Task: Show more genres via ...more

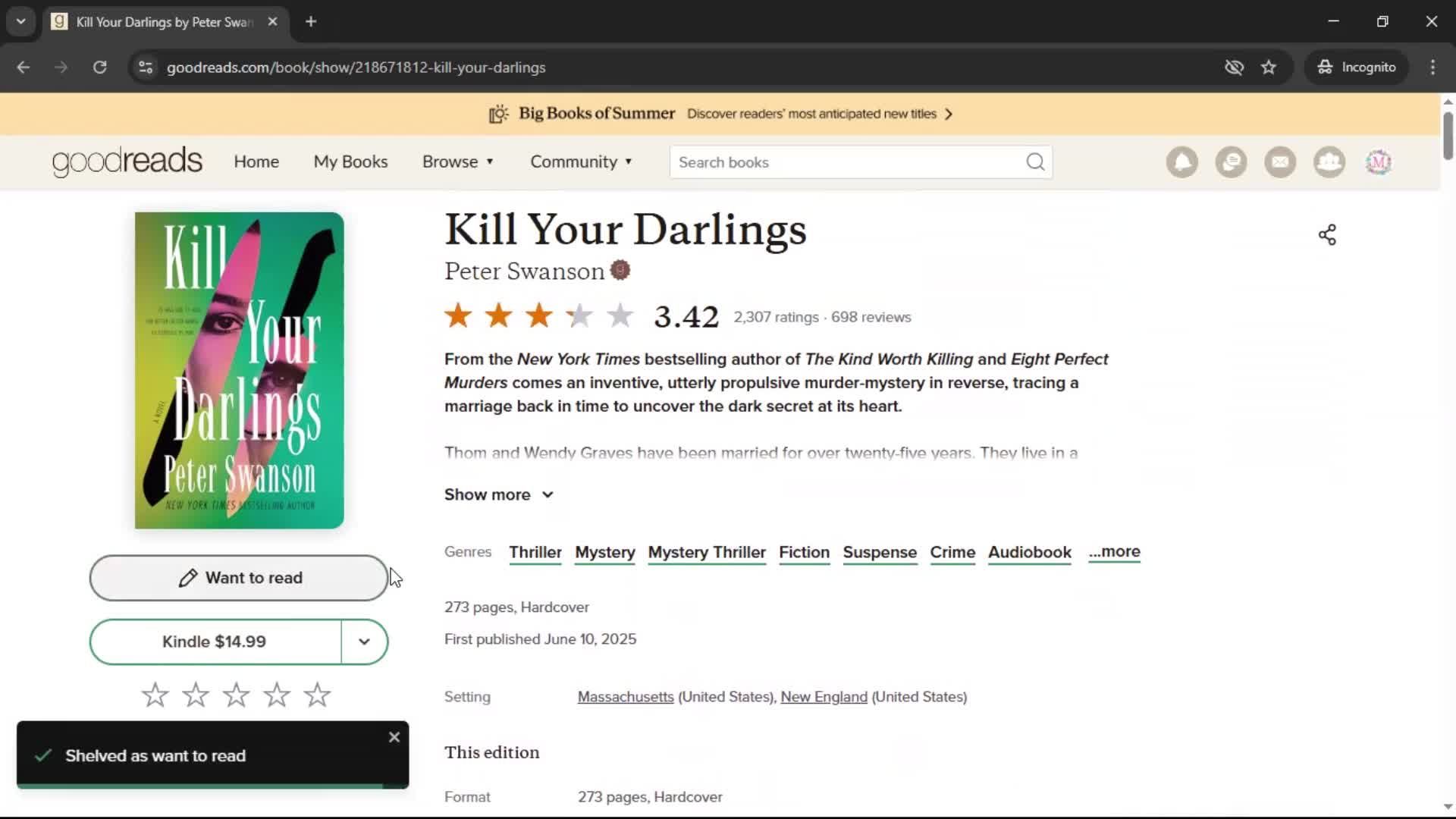Action: pos(1114,551)
